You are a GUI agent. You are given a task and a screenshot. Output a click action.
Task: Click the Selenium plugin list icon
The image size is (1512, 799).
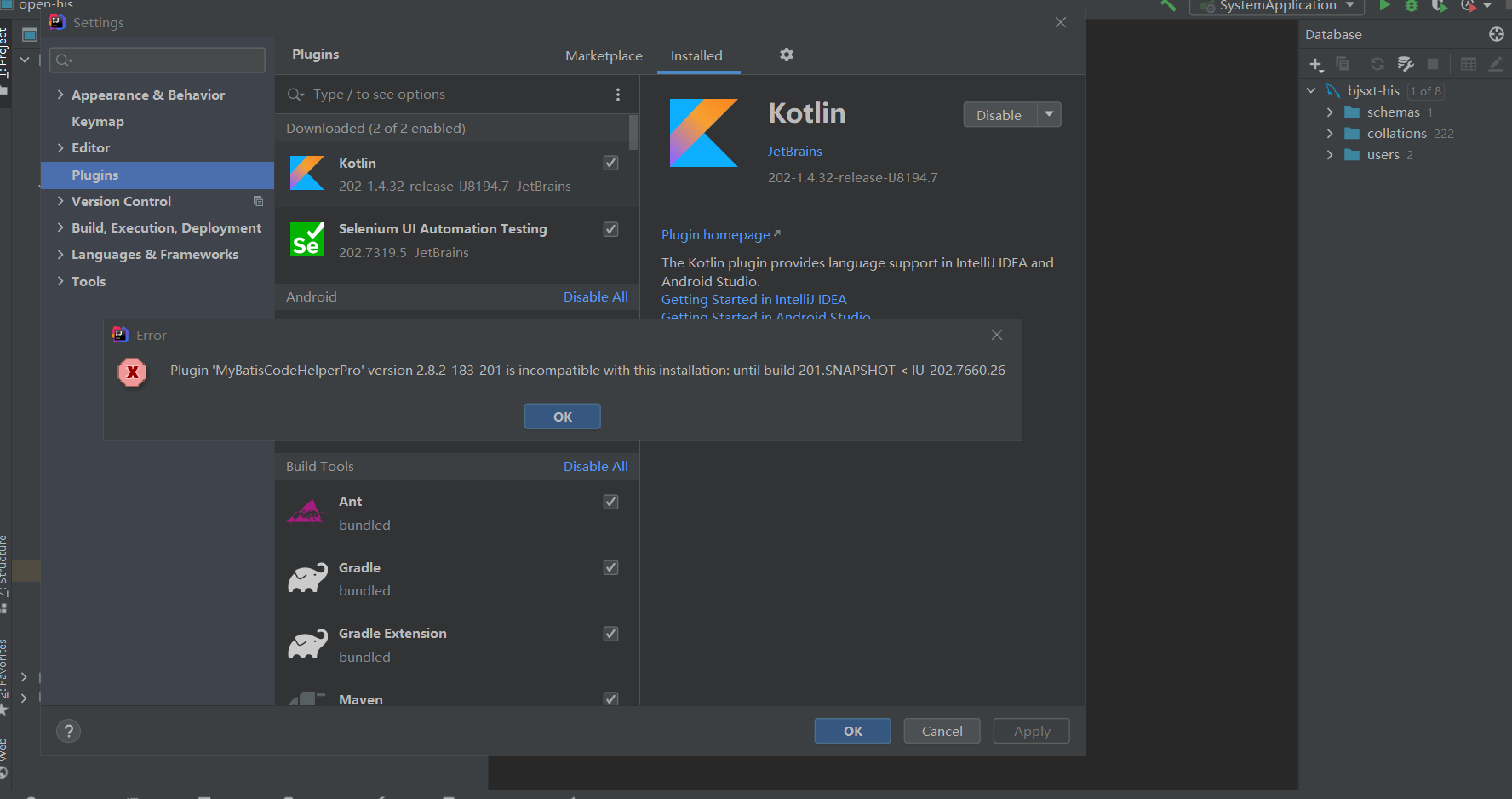click(x=307, y=239)
